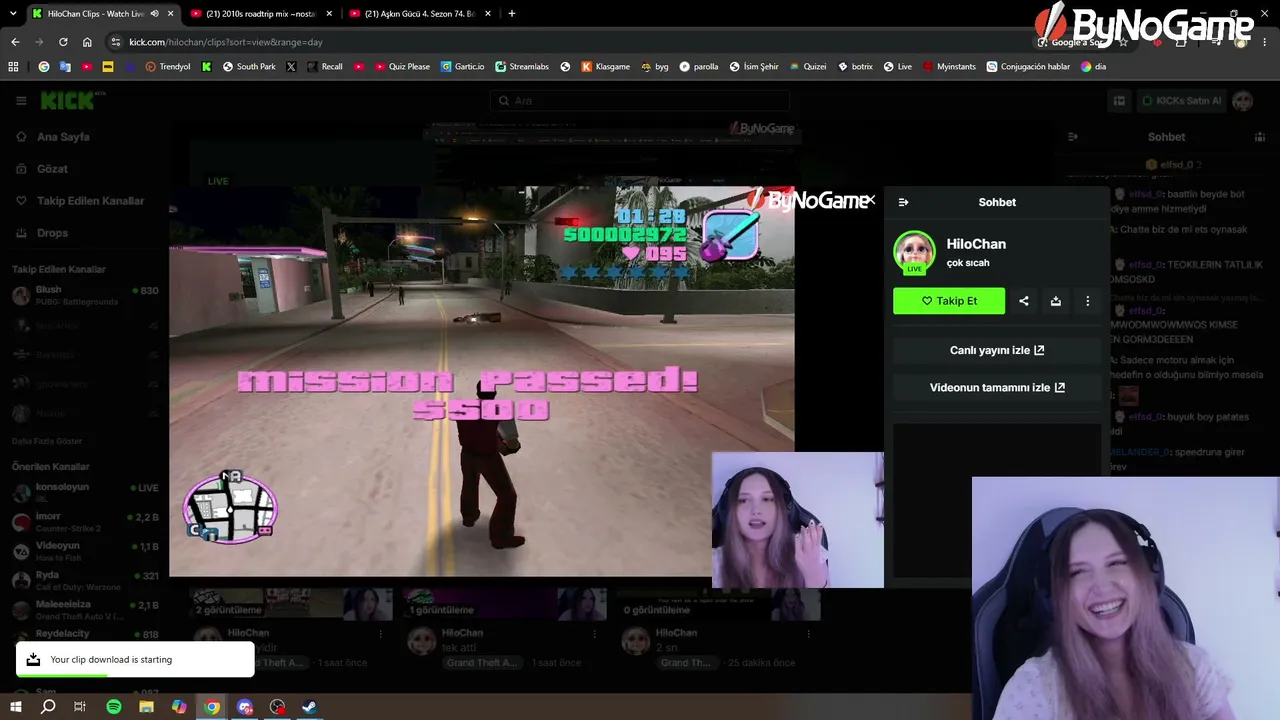
Task: Close the clip viewer with the X
Action: (870, 200)
